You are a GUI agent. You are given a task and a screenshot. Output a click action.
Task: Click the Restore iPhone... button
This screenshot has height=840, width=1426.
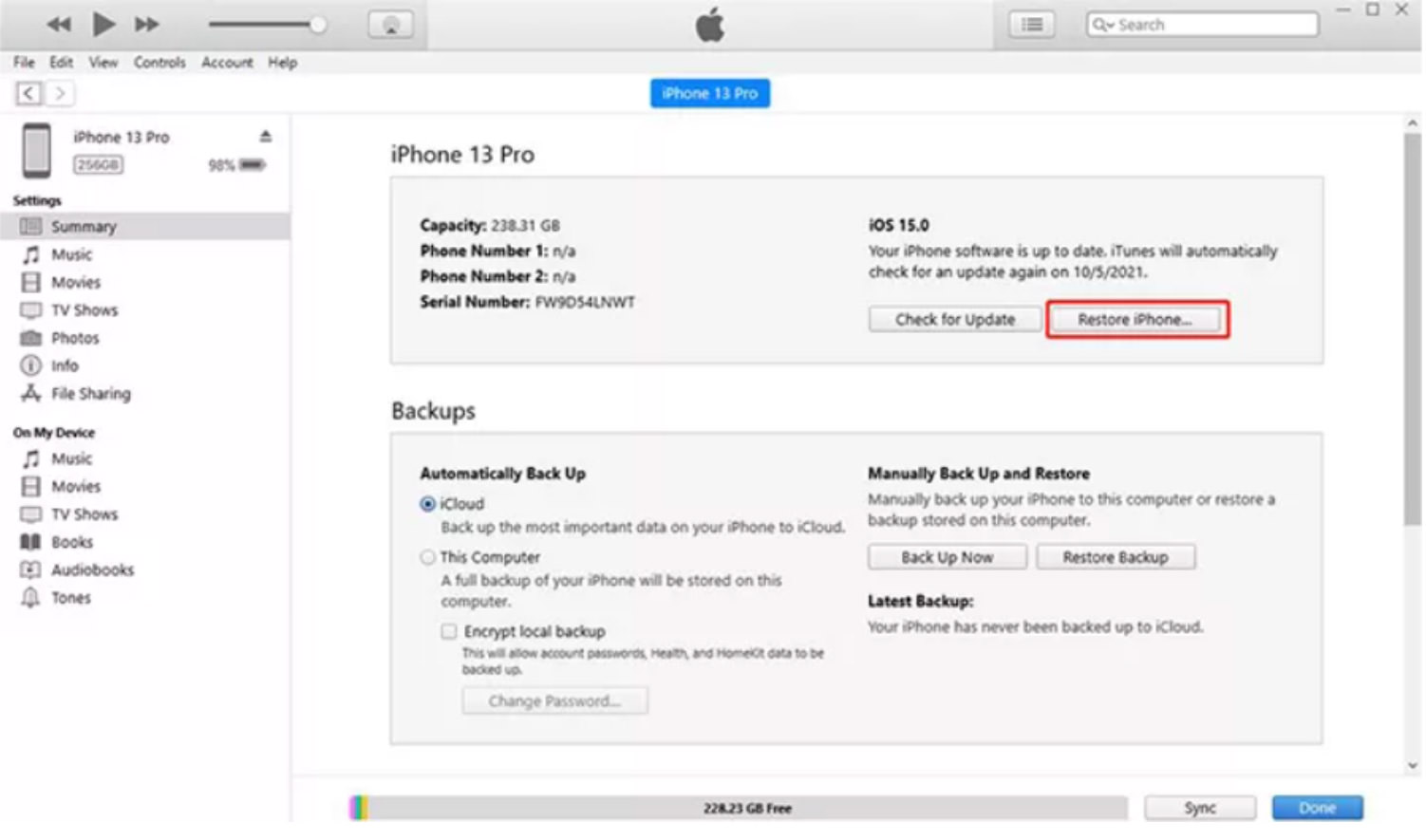(x=1135, y=320)
